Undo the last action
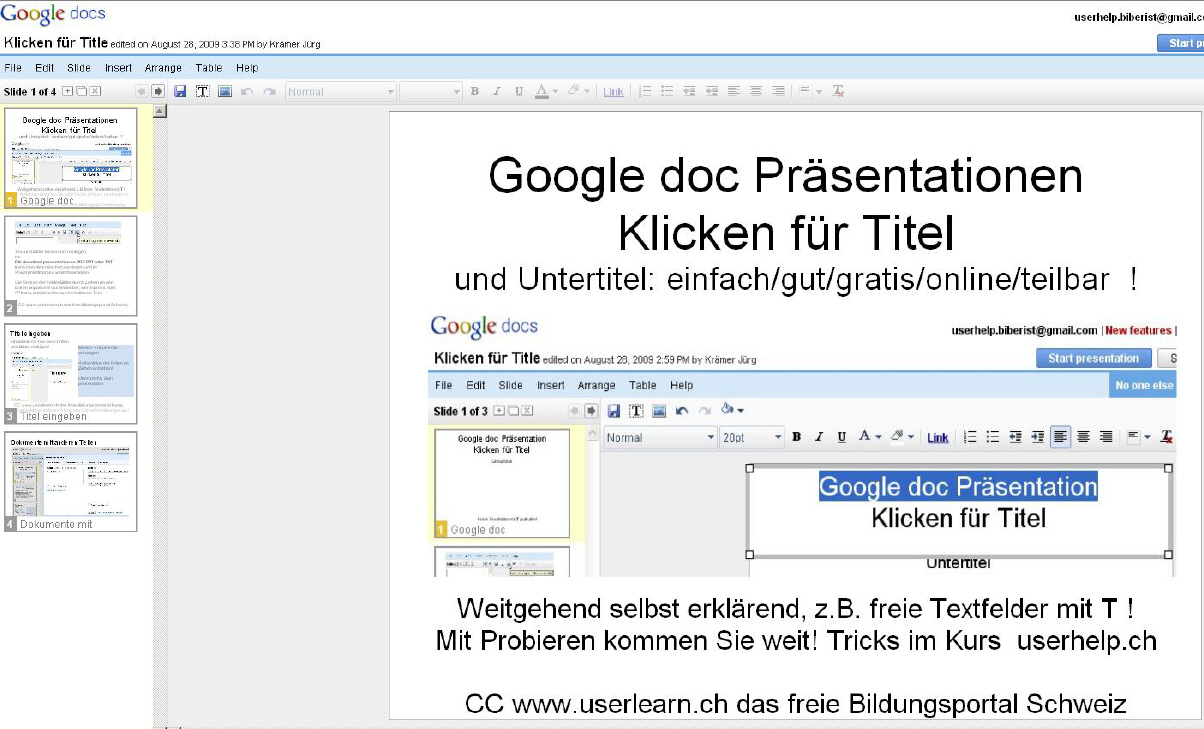This screenshot has height=729, width=1204. (247, 91)
